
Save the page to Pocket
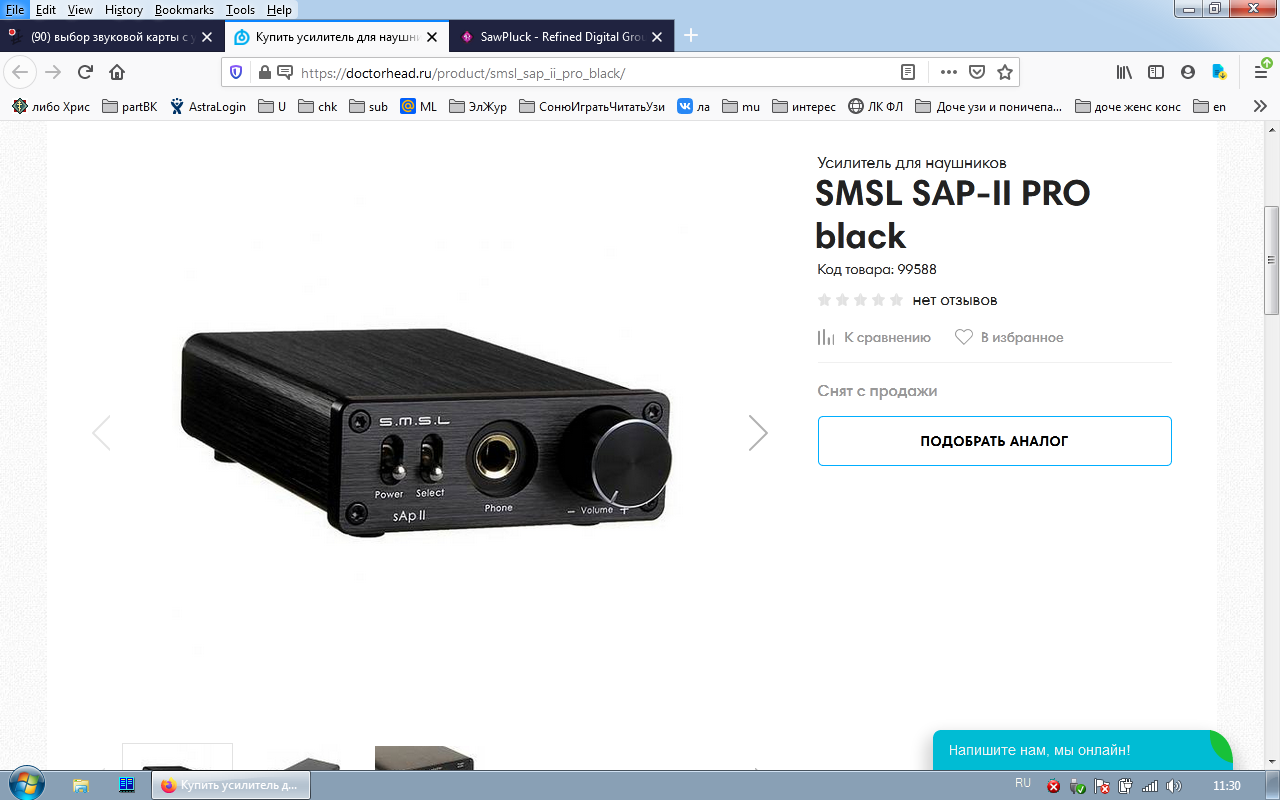click(x=977, y=72)
